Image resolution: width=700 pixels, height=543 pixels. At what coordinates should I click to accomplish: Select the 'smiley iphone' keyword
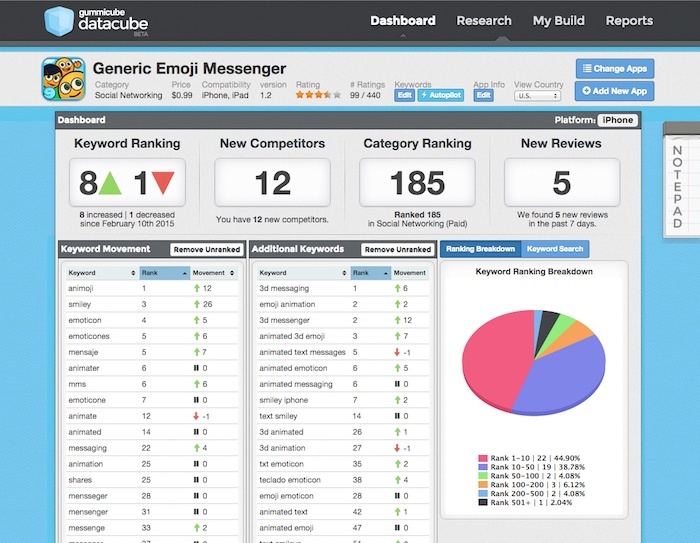[283, 400]
